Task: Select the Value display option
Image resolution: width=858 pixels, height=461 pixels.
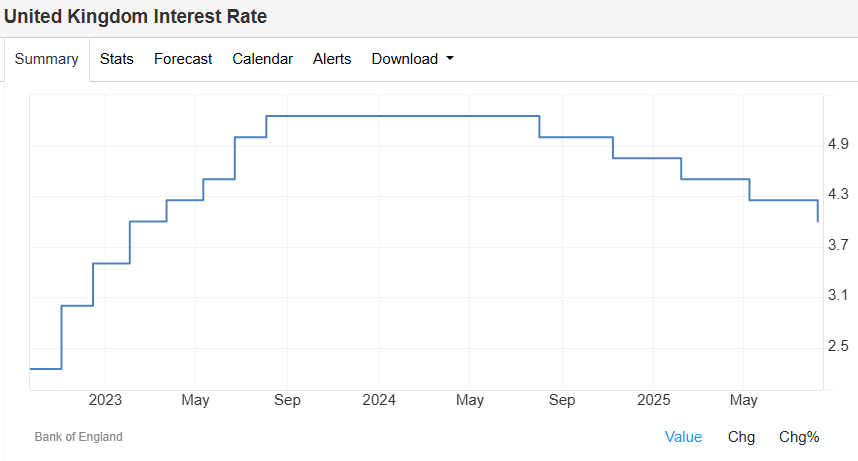Action: pyautogui.click(x=683, y=437)
